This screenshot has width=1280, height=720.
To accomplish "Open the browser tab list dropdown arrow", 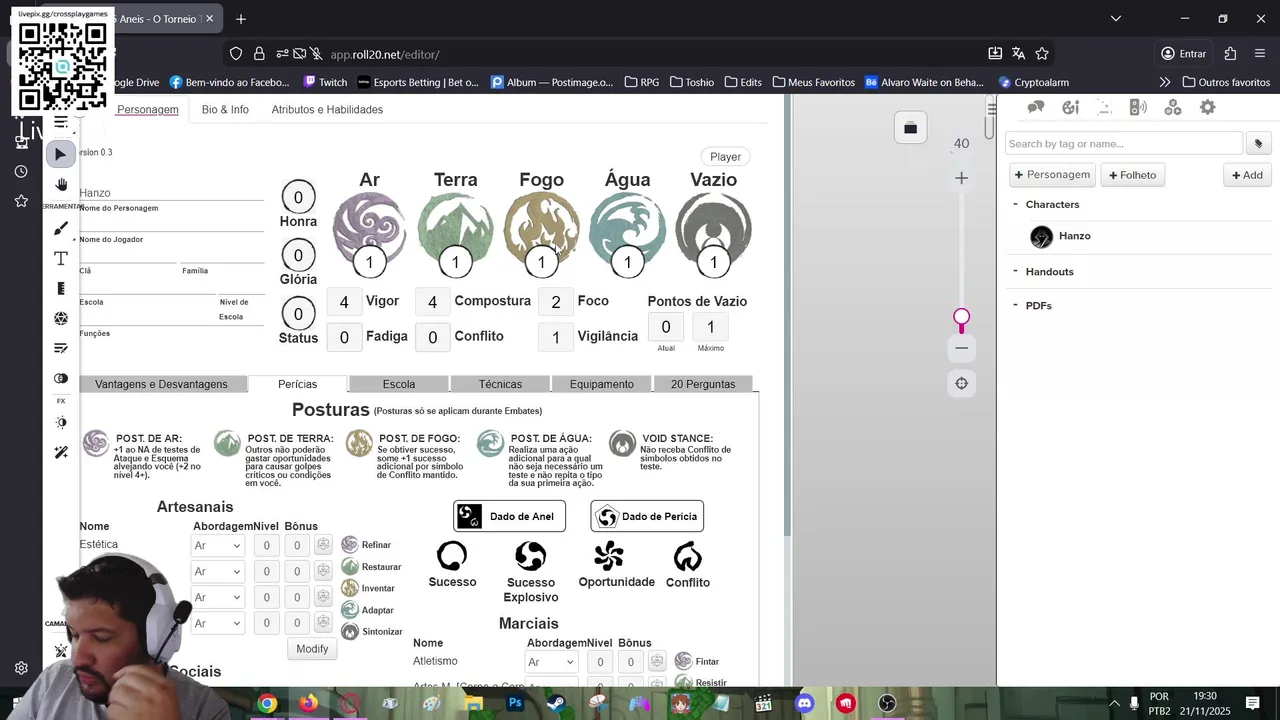I will click(x=1116, y=18).
